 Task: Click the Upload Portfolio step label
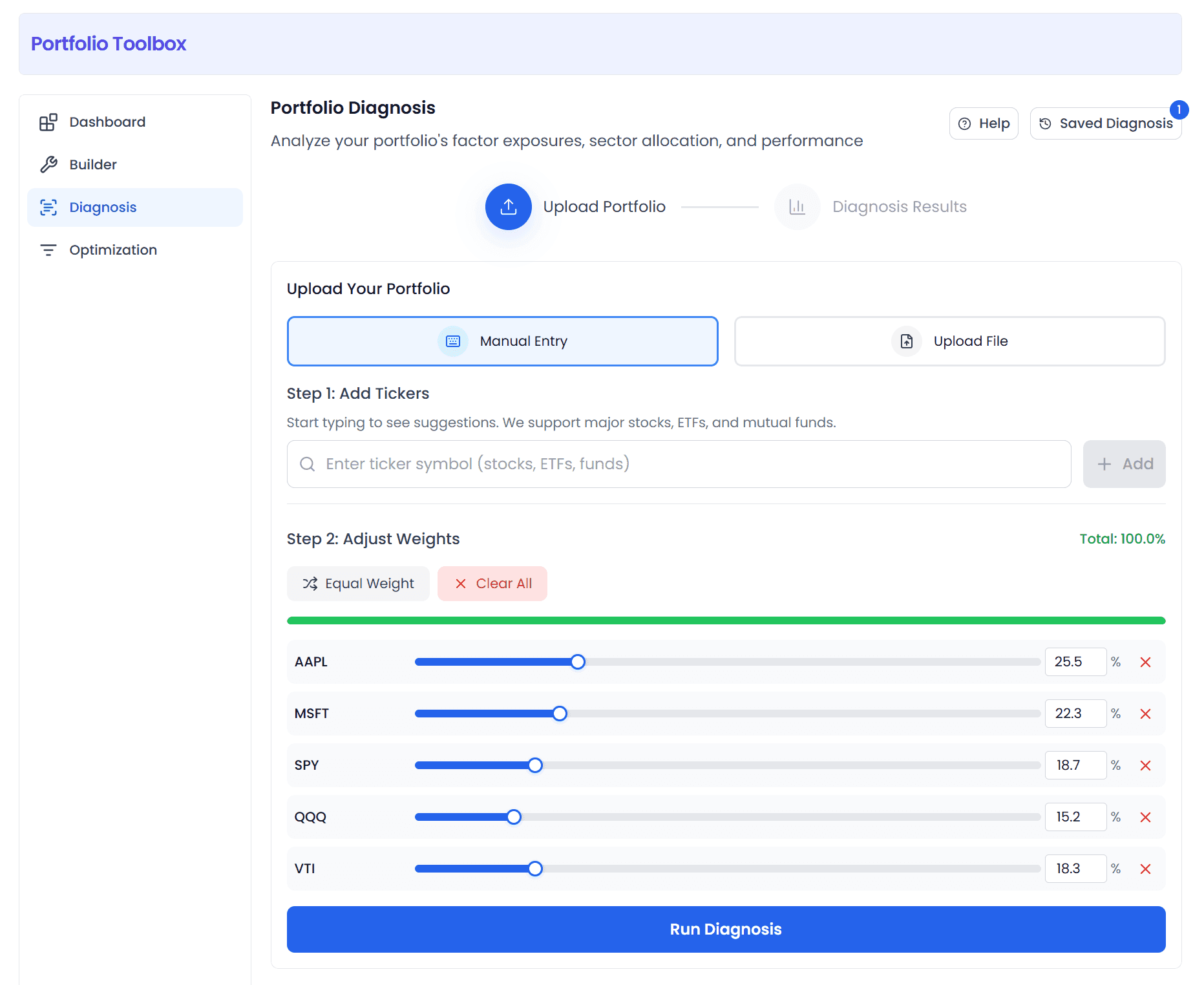pyautogui.click(x=604, y=207)
